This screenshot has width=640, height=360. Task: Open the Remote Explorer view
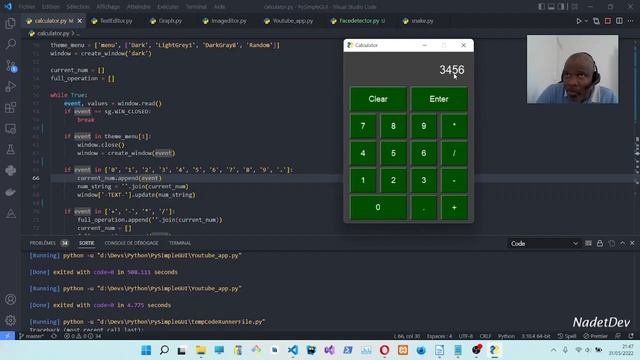pos(11,129)
